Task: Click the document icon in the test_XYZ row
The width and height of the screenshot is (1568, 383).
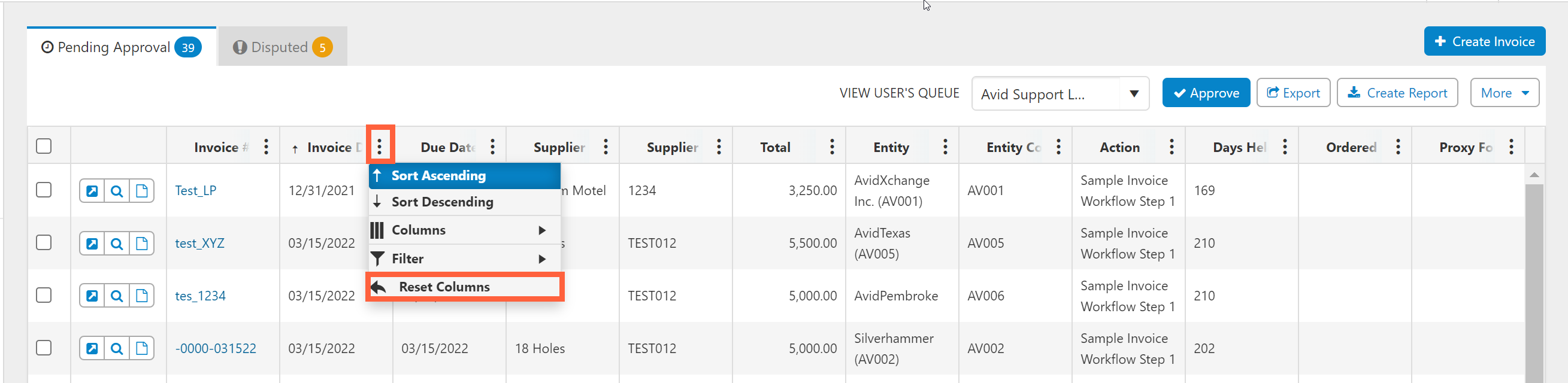Action: (x=142, y=244)
